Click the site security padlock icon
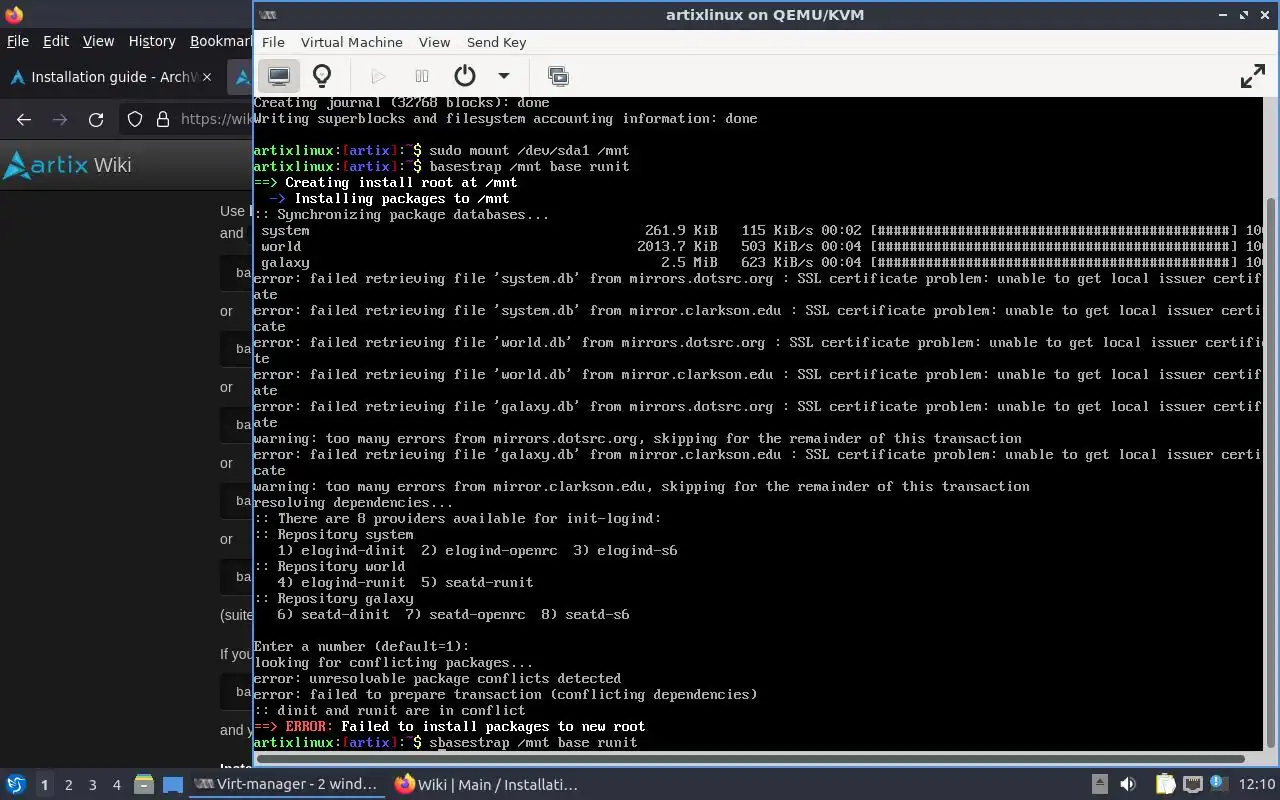 click(163, 119)
